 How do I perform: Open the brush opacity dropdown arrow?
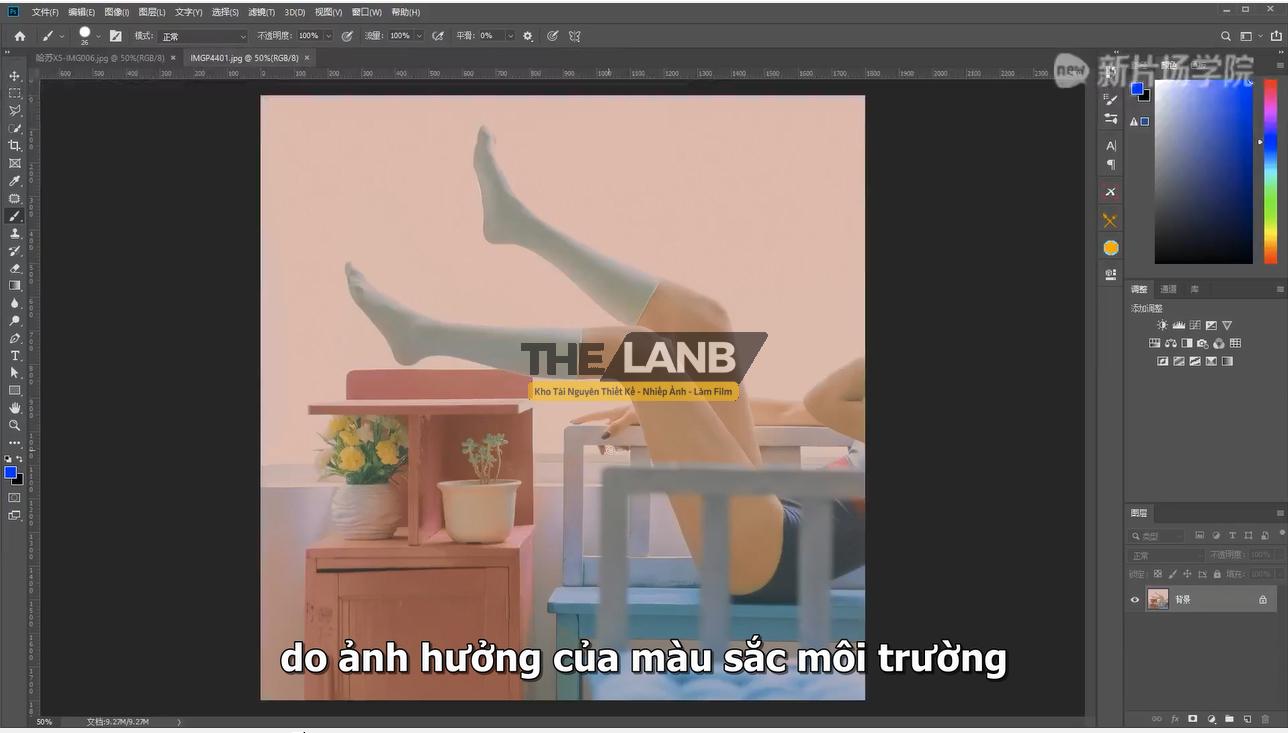point(327,36)
